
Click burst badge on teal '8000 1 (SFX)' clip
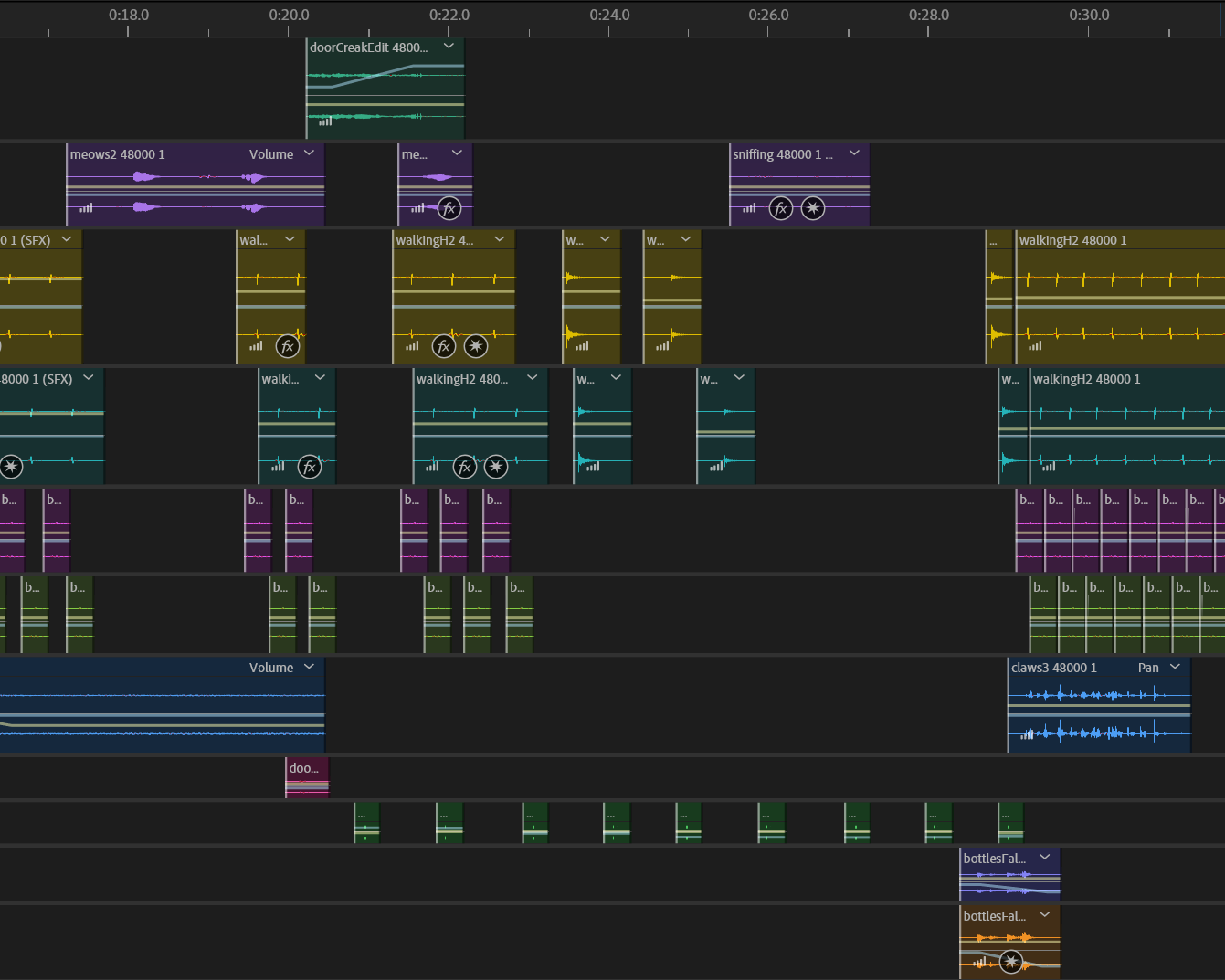(11, 467)
